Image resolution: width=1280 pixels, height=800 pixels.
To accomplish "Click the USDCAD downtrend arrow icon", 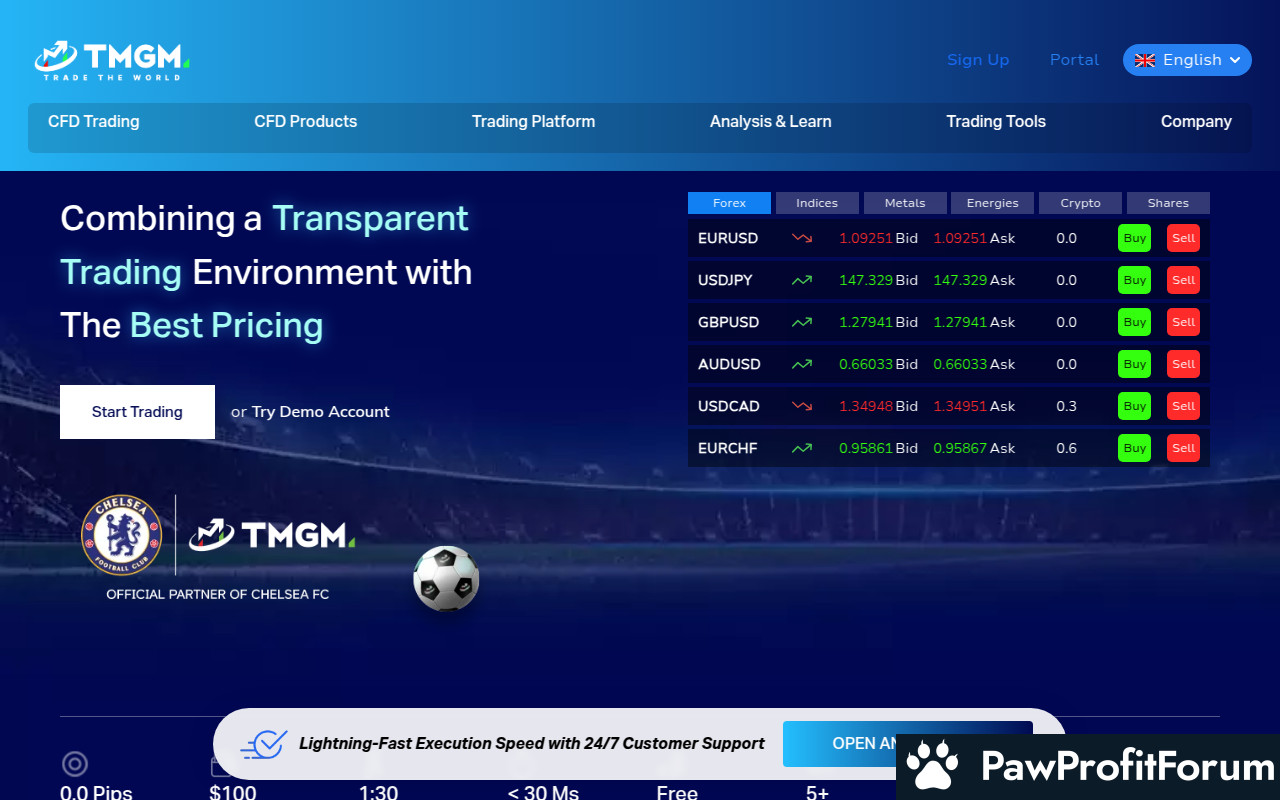I will click(802, 406).
